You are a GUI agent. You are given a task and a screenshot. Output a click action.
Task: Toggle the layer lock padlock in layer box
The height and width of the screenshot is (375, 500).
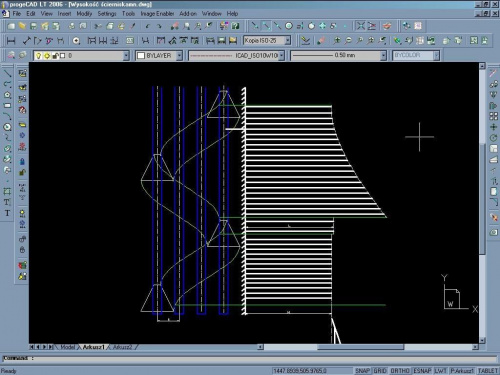55,56
